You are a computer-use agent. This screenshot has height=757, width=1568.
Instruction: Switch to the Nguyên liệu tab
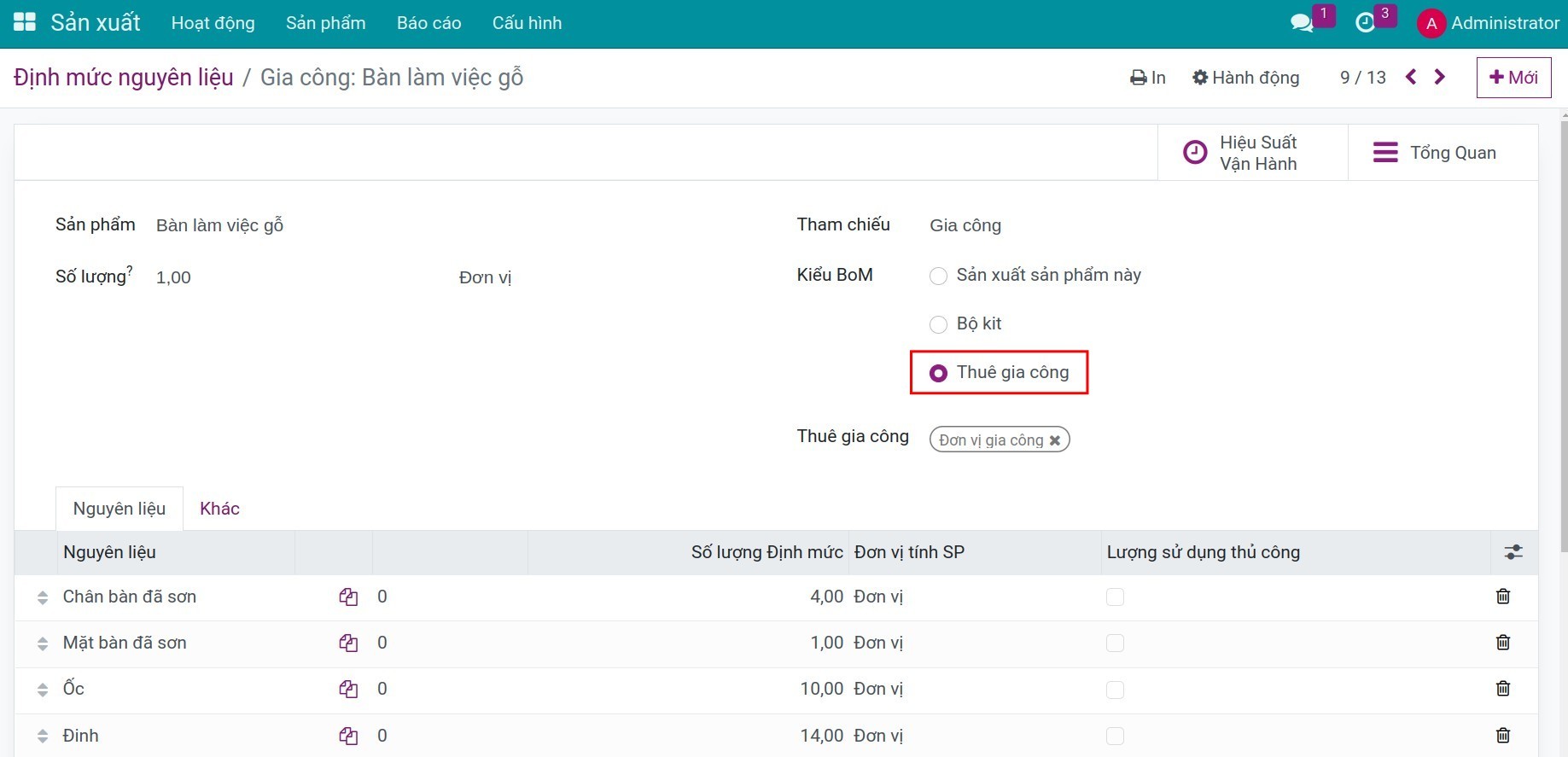119,509
